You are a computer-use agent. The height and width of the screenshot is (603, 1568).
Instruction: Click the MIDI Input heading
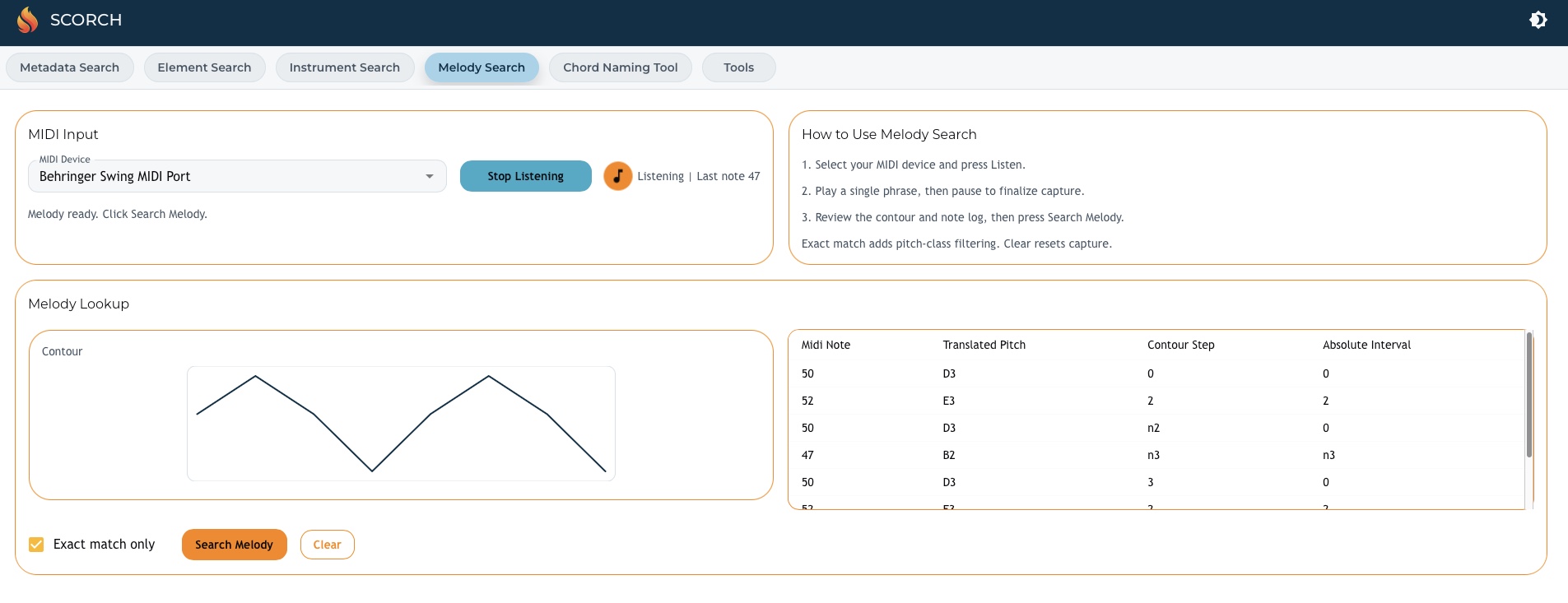63,134
